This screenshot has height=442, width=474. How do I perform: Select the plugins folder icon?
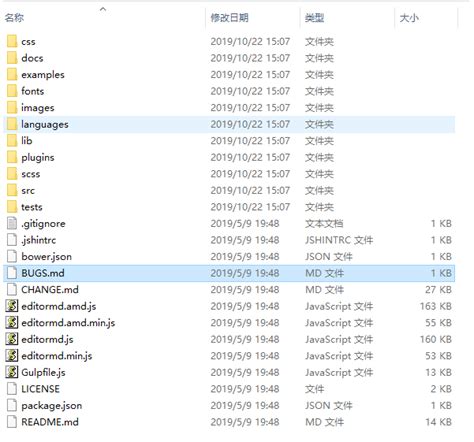12,157
